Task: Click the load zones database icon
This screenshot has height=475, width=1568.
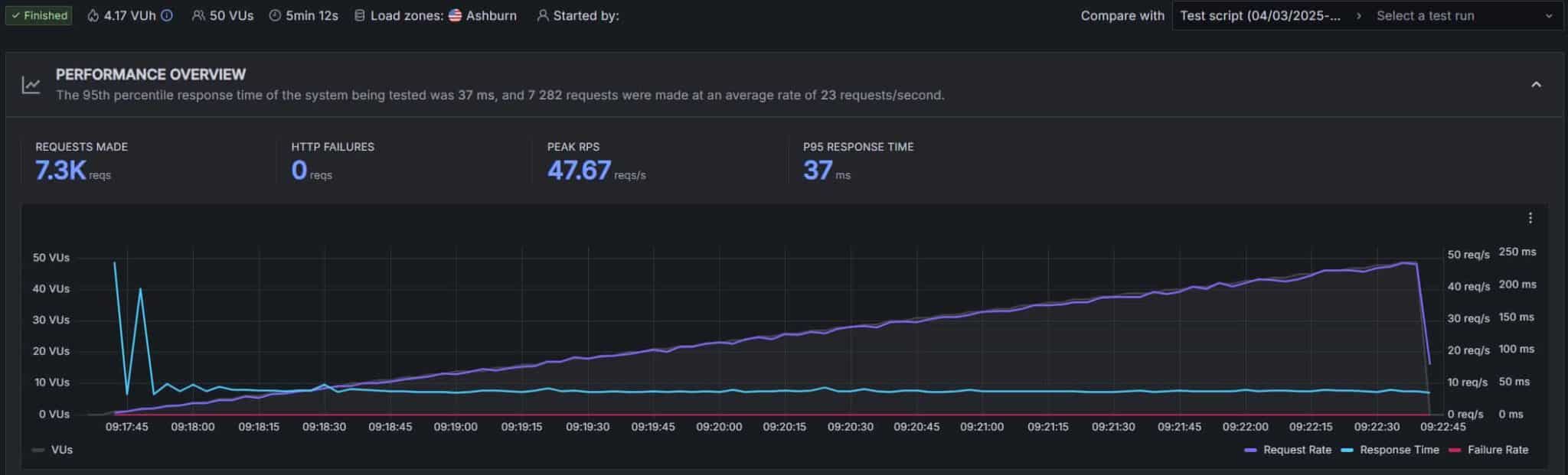Action: [359, 15]
